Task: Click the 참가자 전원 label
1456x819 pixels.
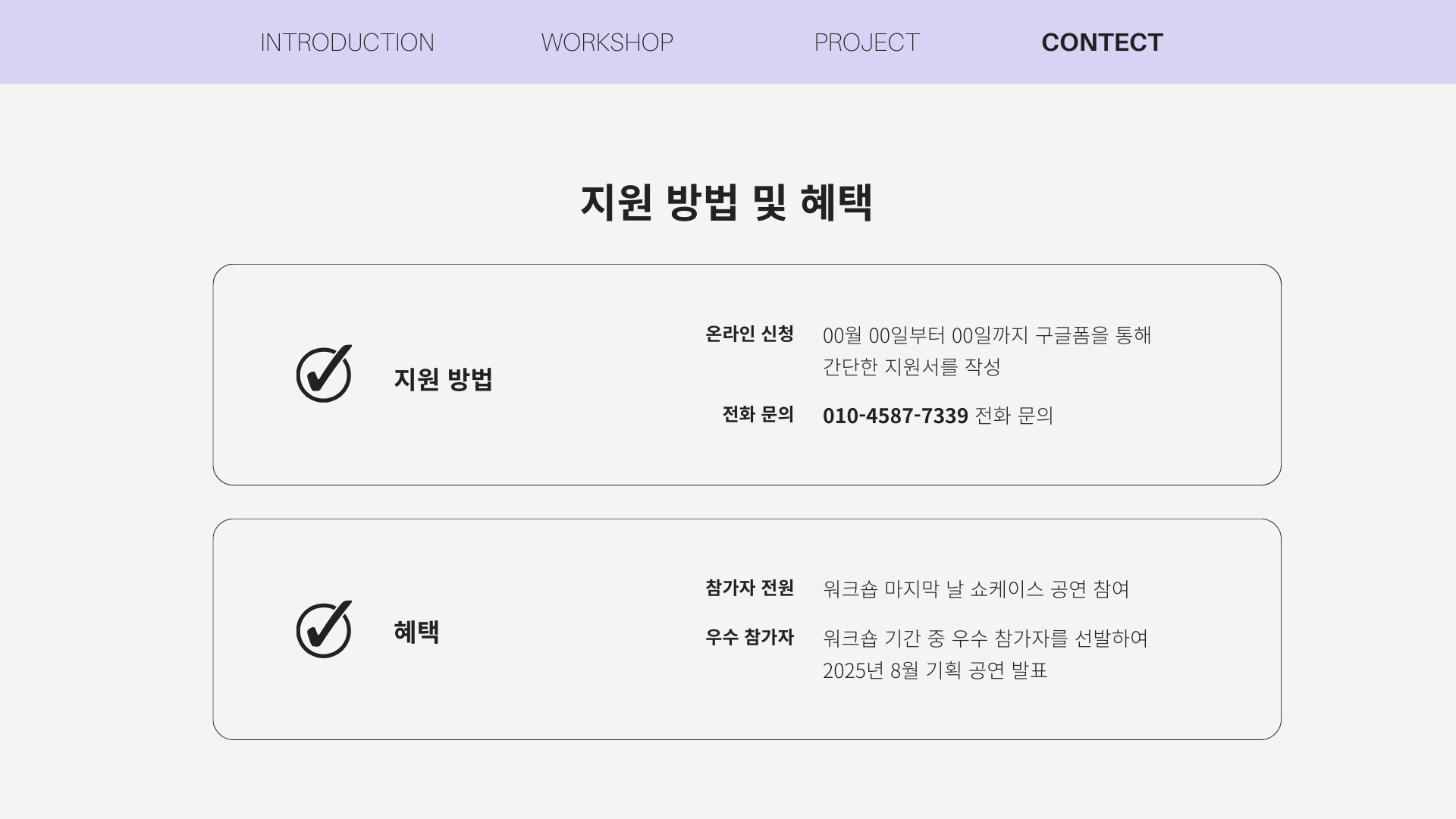Action: click(749, 588)
